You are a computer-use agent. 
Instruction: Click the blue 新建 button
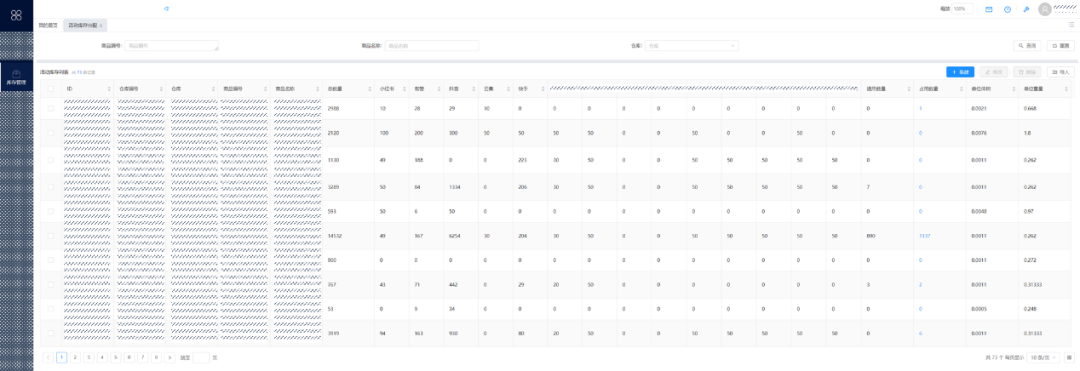click(960, 72)
